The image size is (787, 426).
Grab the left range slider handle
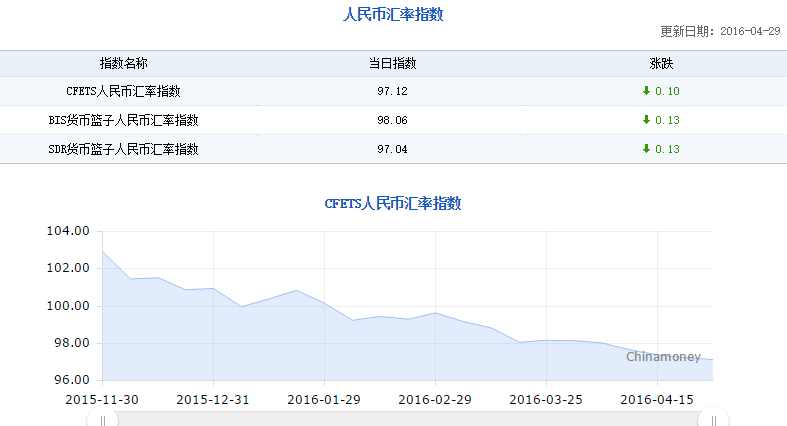(x=102, y=420)
